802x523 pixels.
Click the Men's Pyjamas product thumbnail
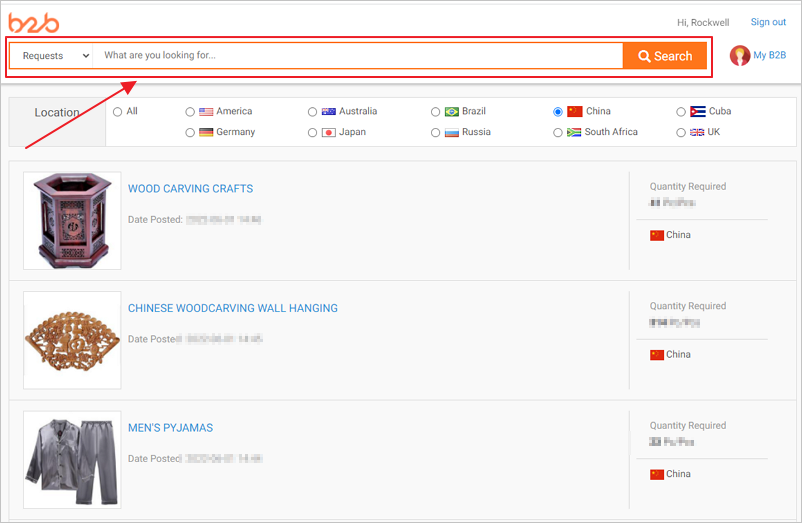[x=72, y=459]
